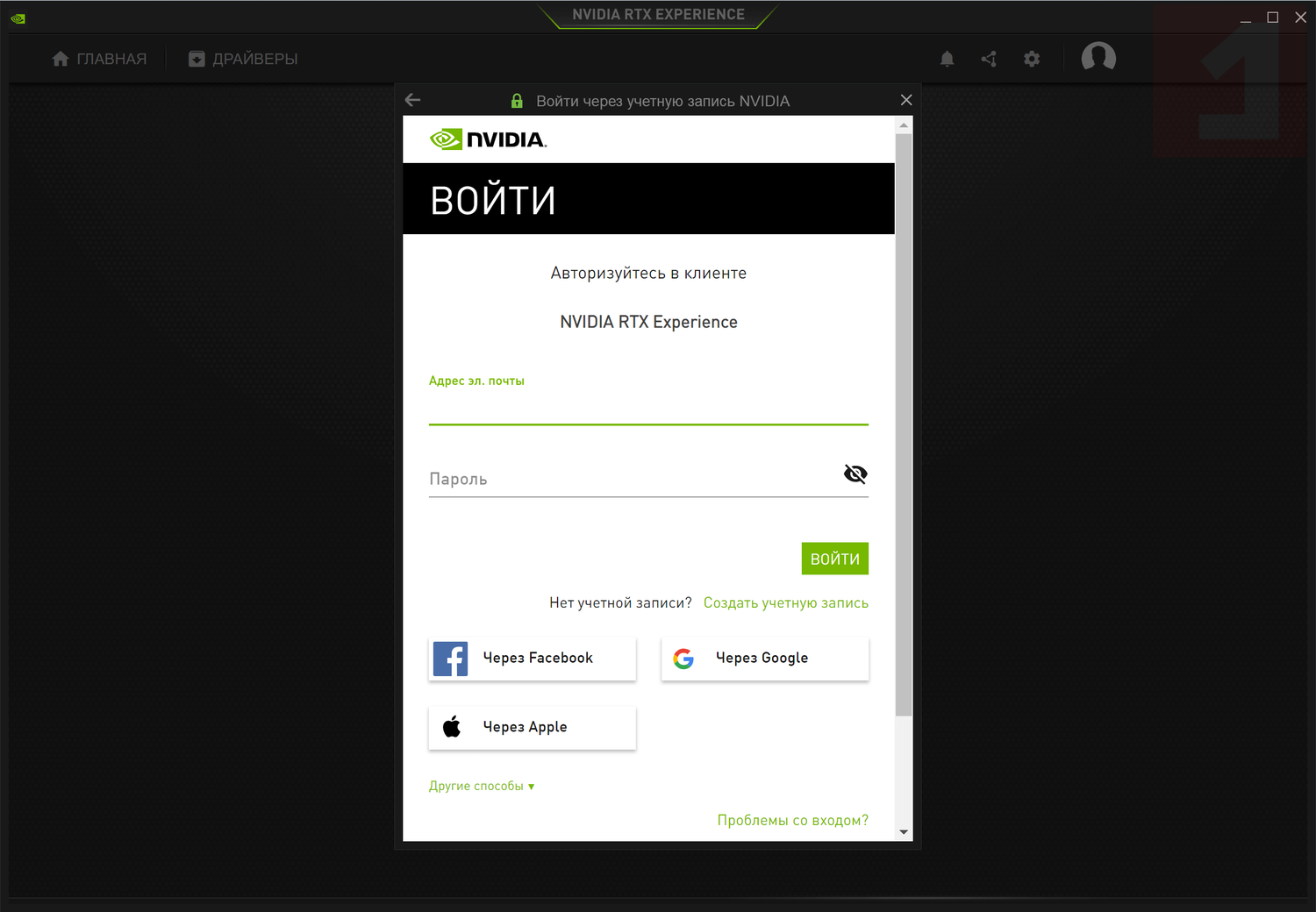Click the scrollbar down arrow

pyautogui.click(x=904, y=832)
